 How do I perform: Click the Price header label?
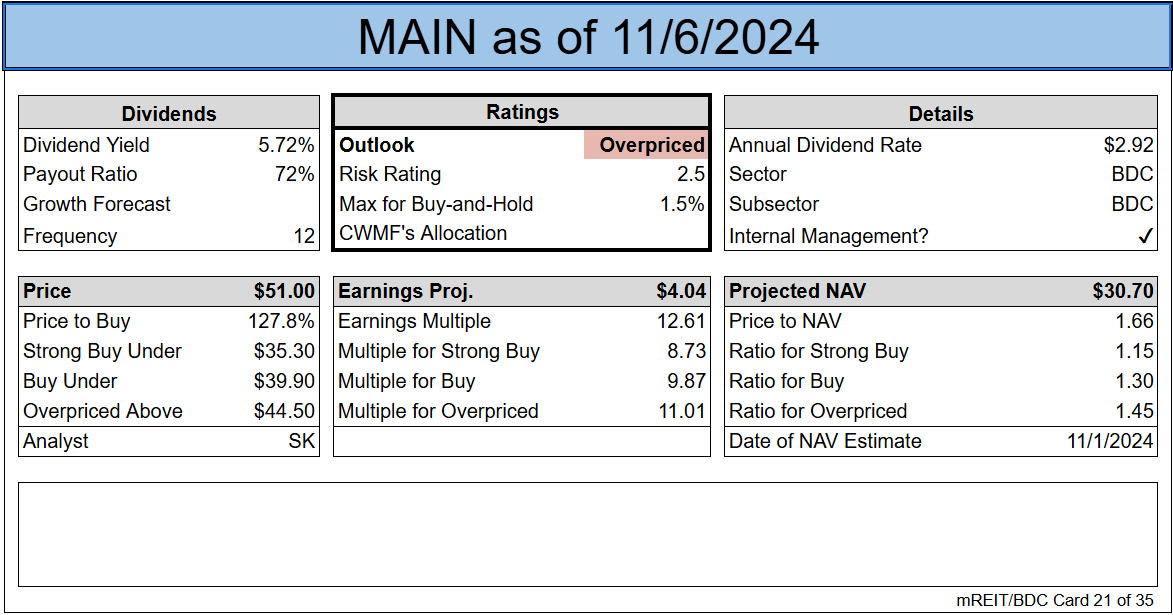click(47, 291)
